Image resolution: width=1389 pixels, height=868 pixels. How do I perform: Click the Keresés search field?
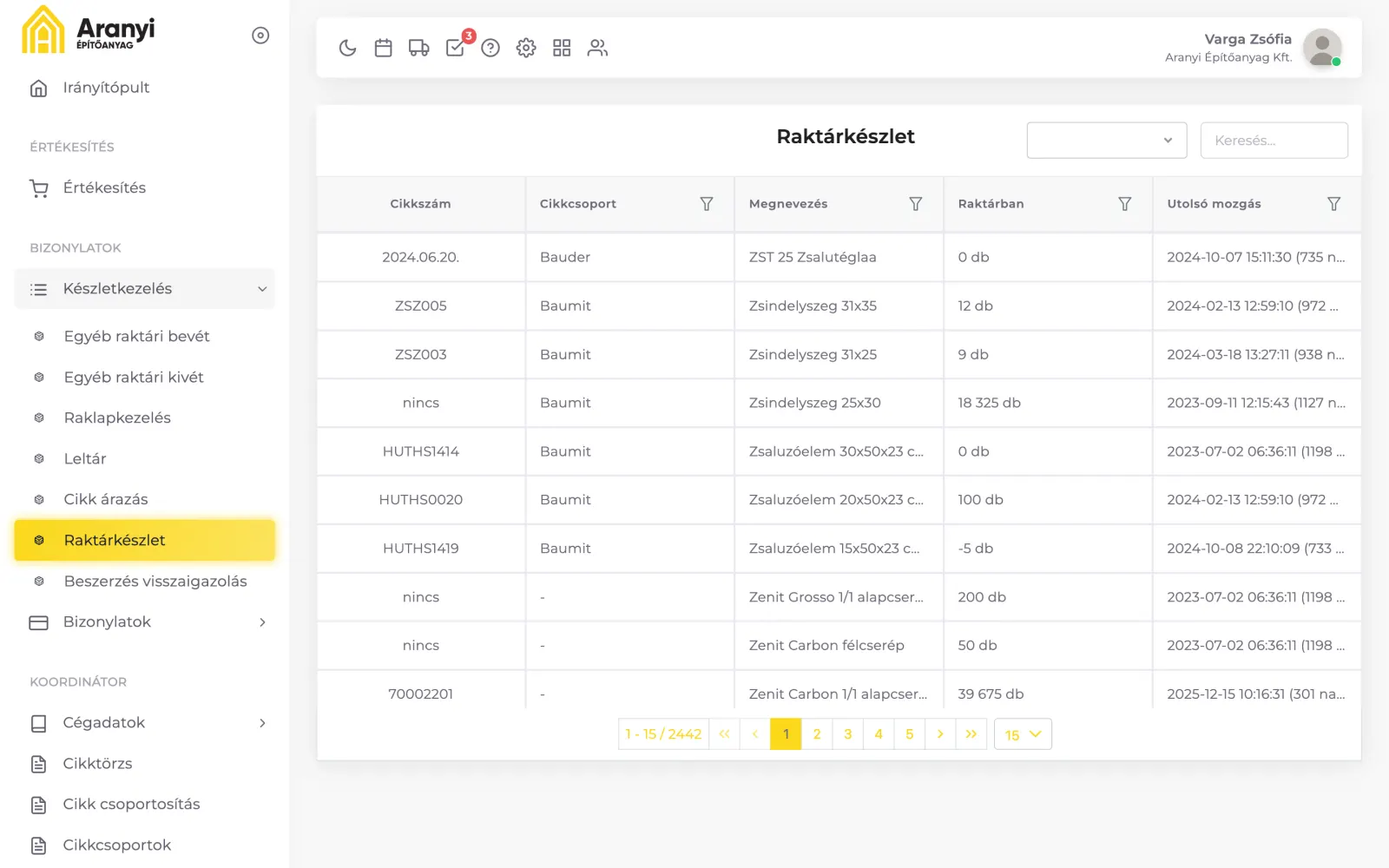tap(1274, 141)
